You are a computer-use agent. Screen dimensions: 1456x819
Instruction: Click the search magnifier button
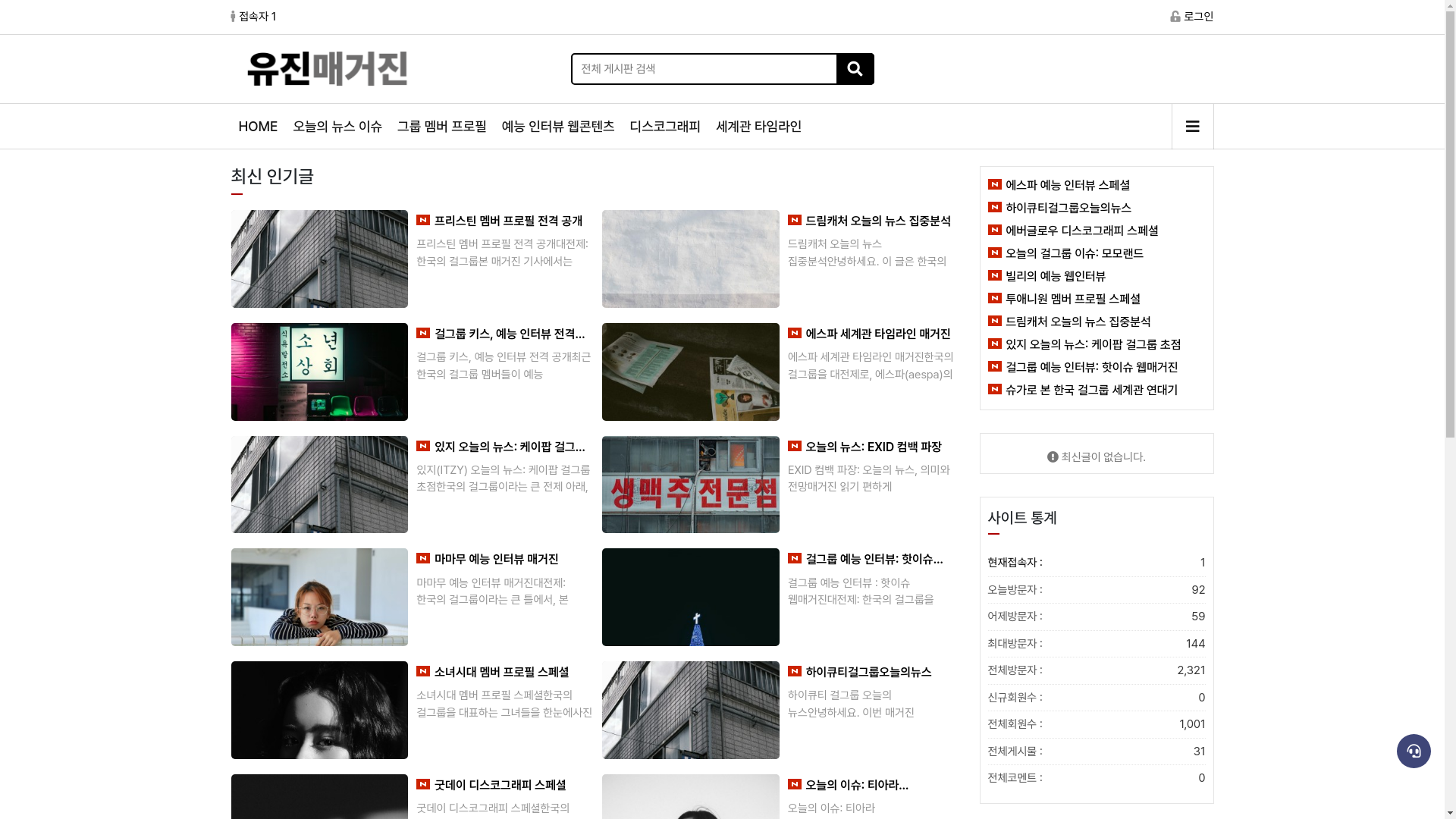pyautogui.click(x=855, y=69)
